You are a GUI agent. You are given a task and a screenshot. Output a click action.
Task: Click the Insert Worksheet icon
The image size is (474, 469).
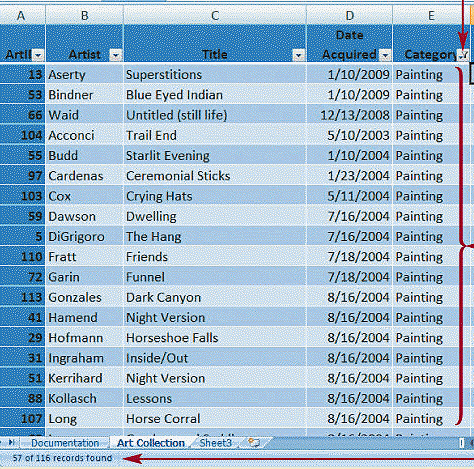254,443
